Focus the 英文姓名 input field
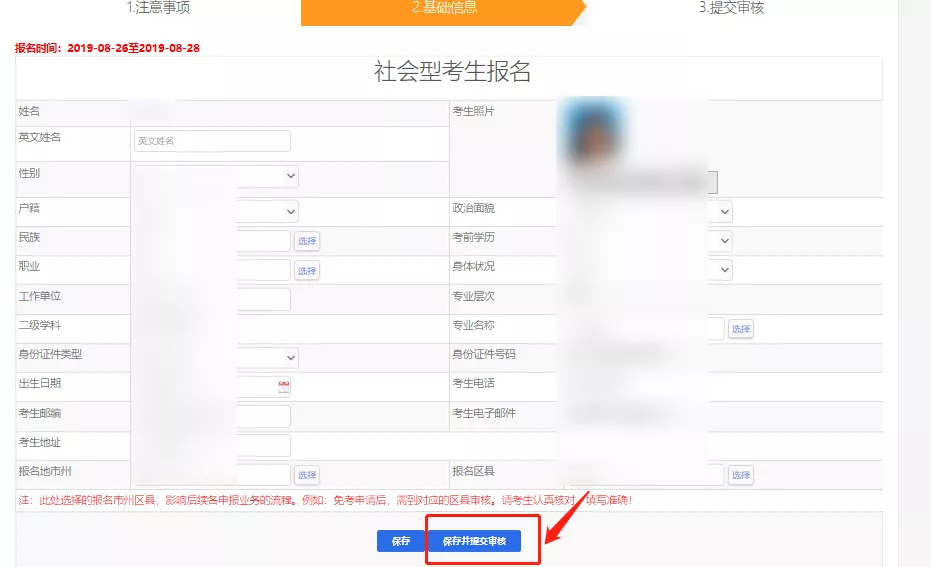Image resolution: width=931 pixels, height=567 pixels. (212, 141)
